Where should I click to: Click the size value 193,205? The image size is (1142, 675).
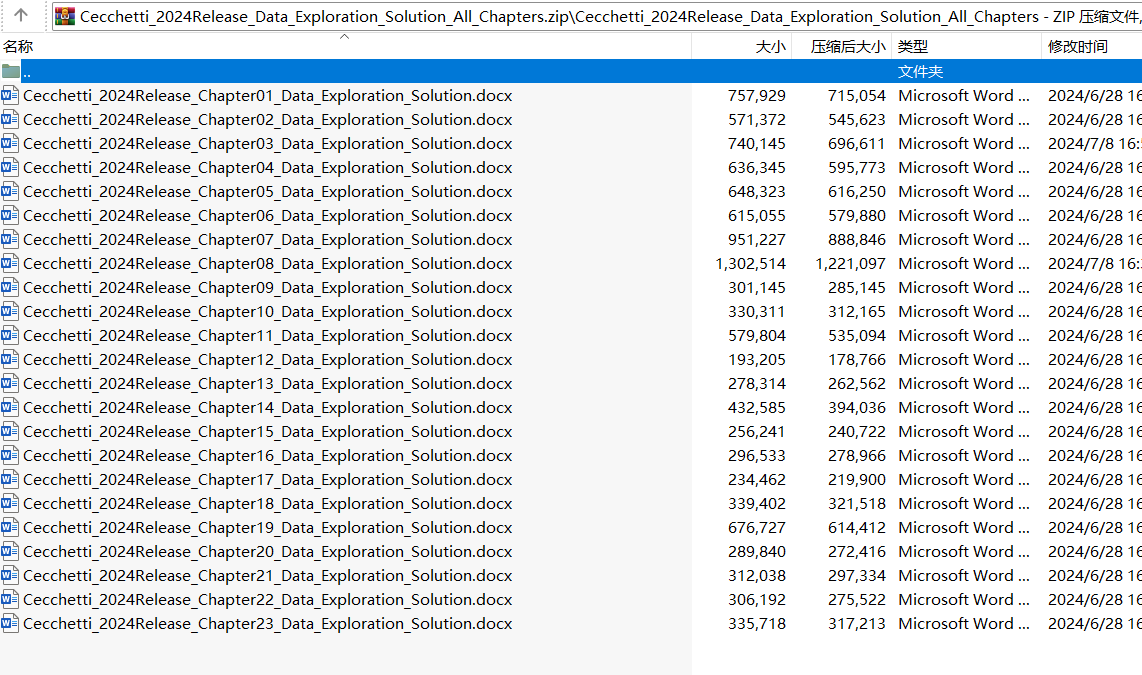(x=757, y=360)
